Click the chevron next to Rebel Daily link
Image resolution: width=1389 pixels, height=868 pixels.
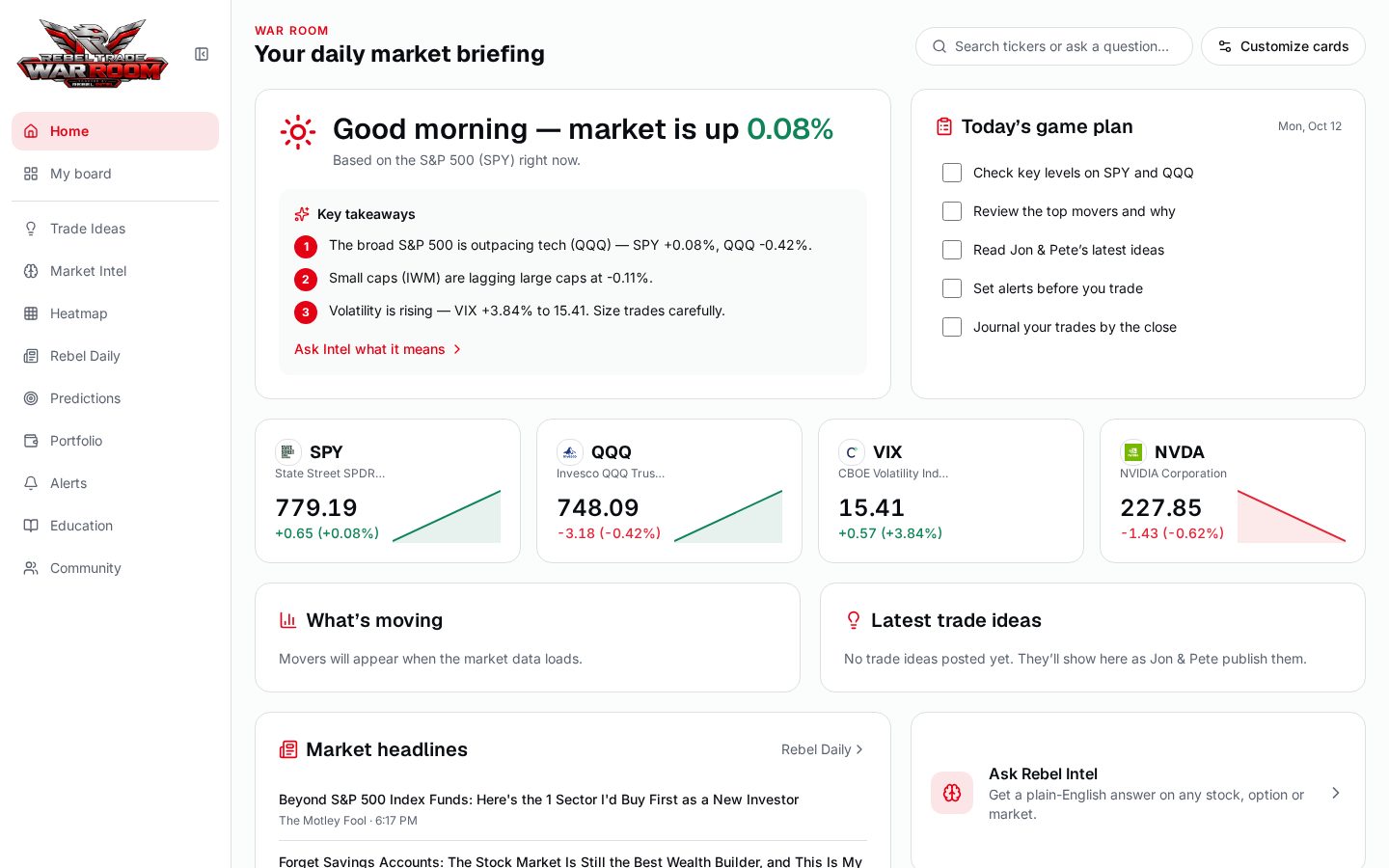[x=859, y=749]
